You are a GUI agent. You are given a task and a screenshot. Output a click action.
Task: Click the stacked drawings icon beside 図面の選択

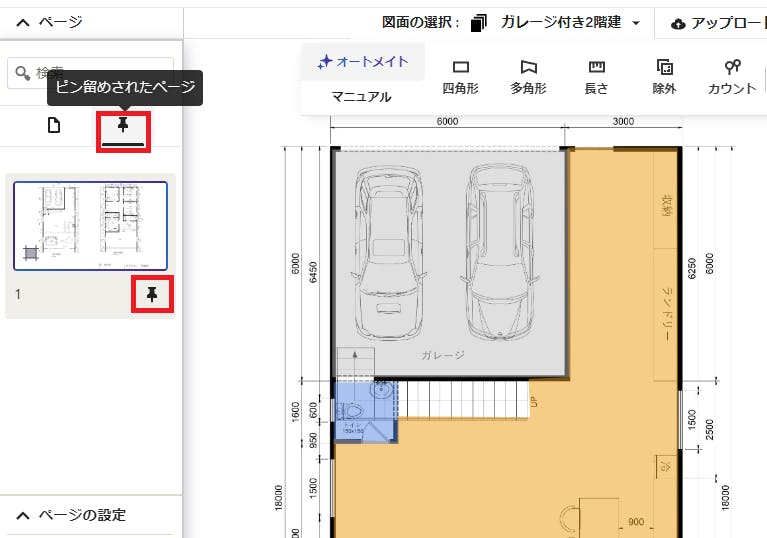[x=479, y=23]
